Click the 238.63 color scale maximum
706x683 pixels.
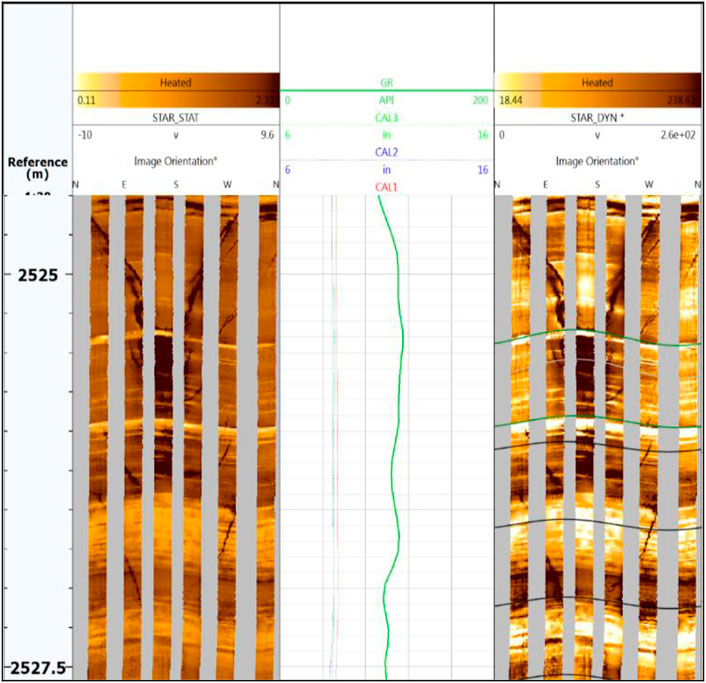click(683, 100)
